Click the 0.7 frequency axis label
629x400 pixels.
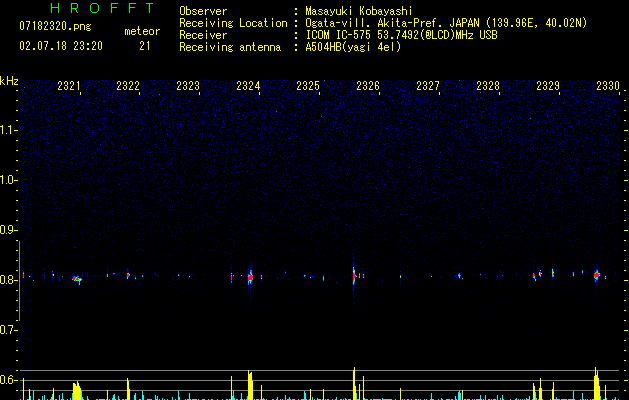tap(7, 330)
